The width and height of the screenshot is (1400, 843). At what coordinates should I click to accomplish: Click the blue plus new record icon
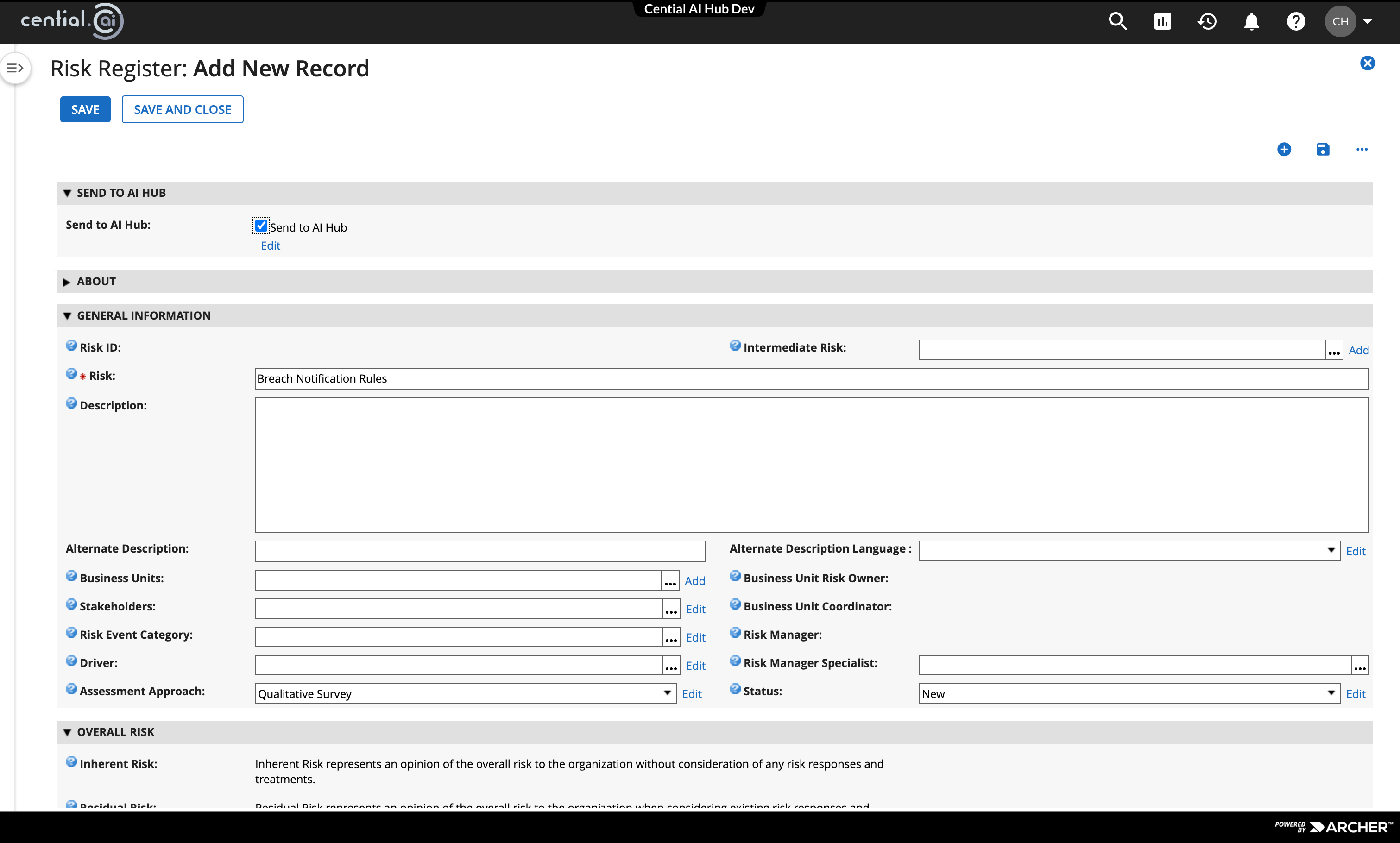pos(1284,150)
